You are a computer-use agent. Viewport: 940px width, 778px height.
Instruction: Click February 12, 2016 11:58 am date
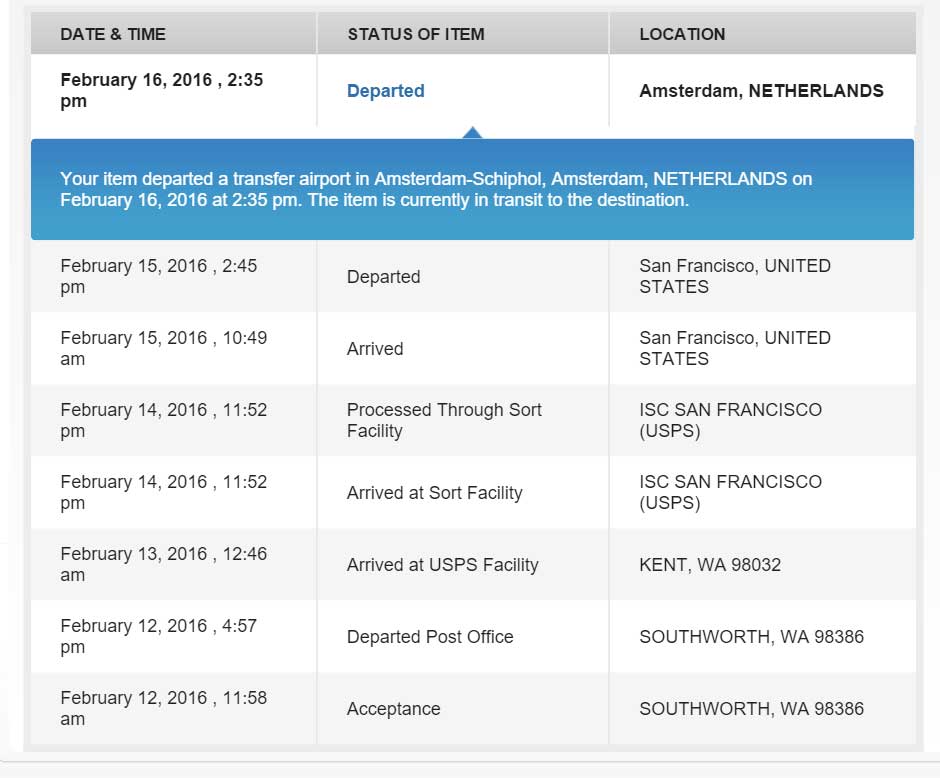click(x=163, y=708)
